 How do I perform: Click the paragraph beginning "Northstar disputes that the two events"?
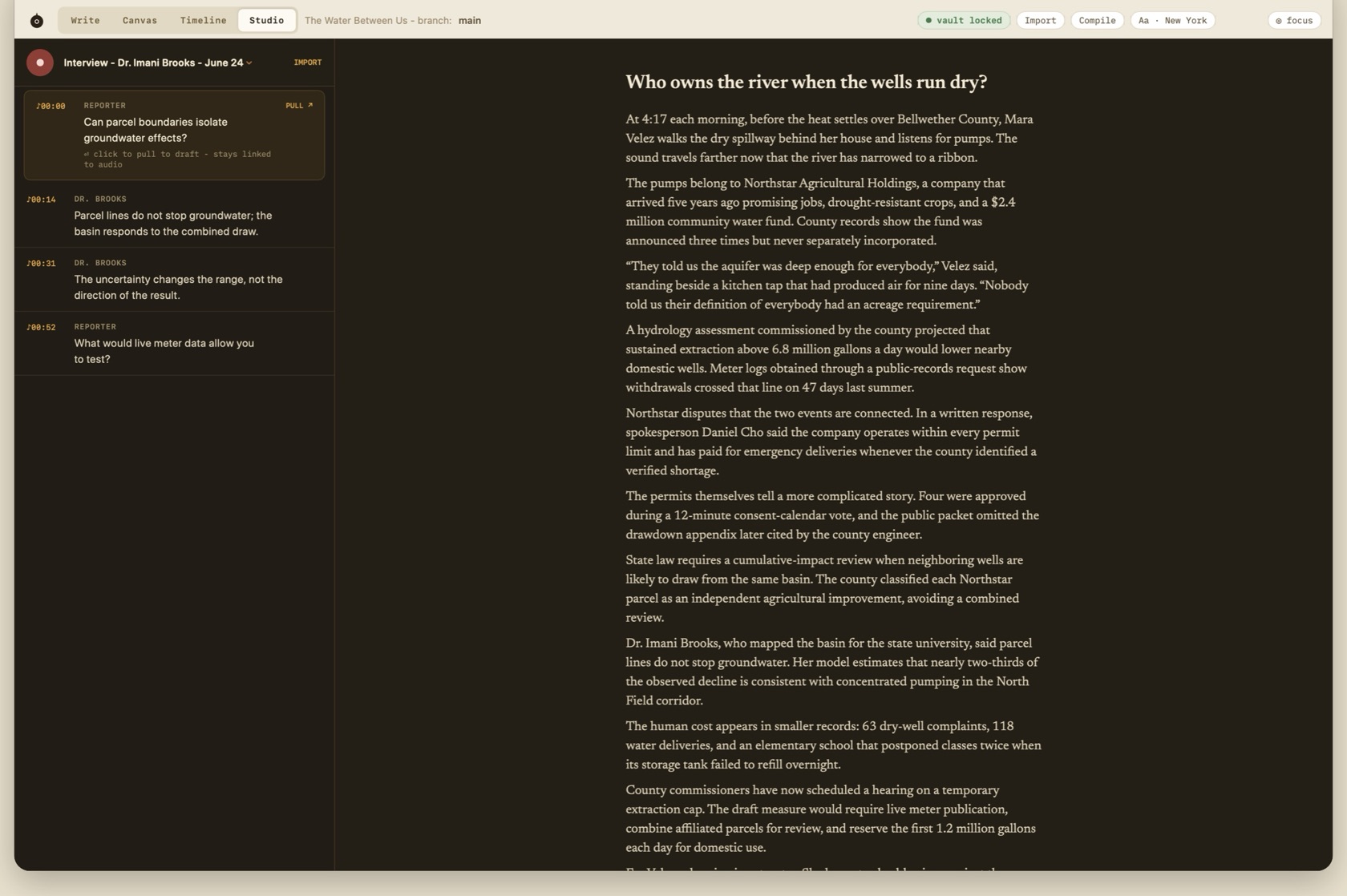pos(833,442)
